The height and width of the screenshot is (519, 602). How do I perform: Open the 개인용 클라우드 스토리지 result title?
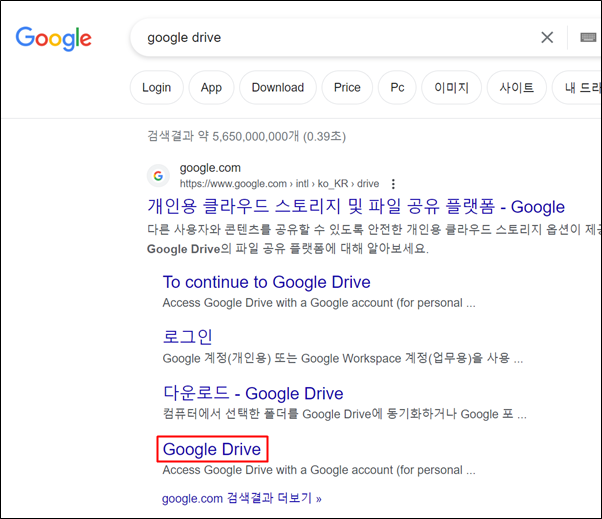pos(356,207)
